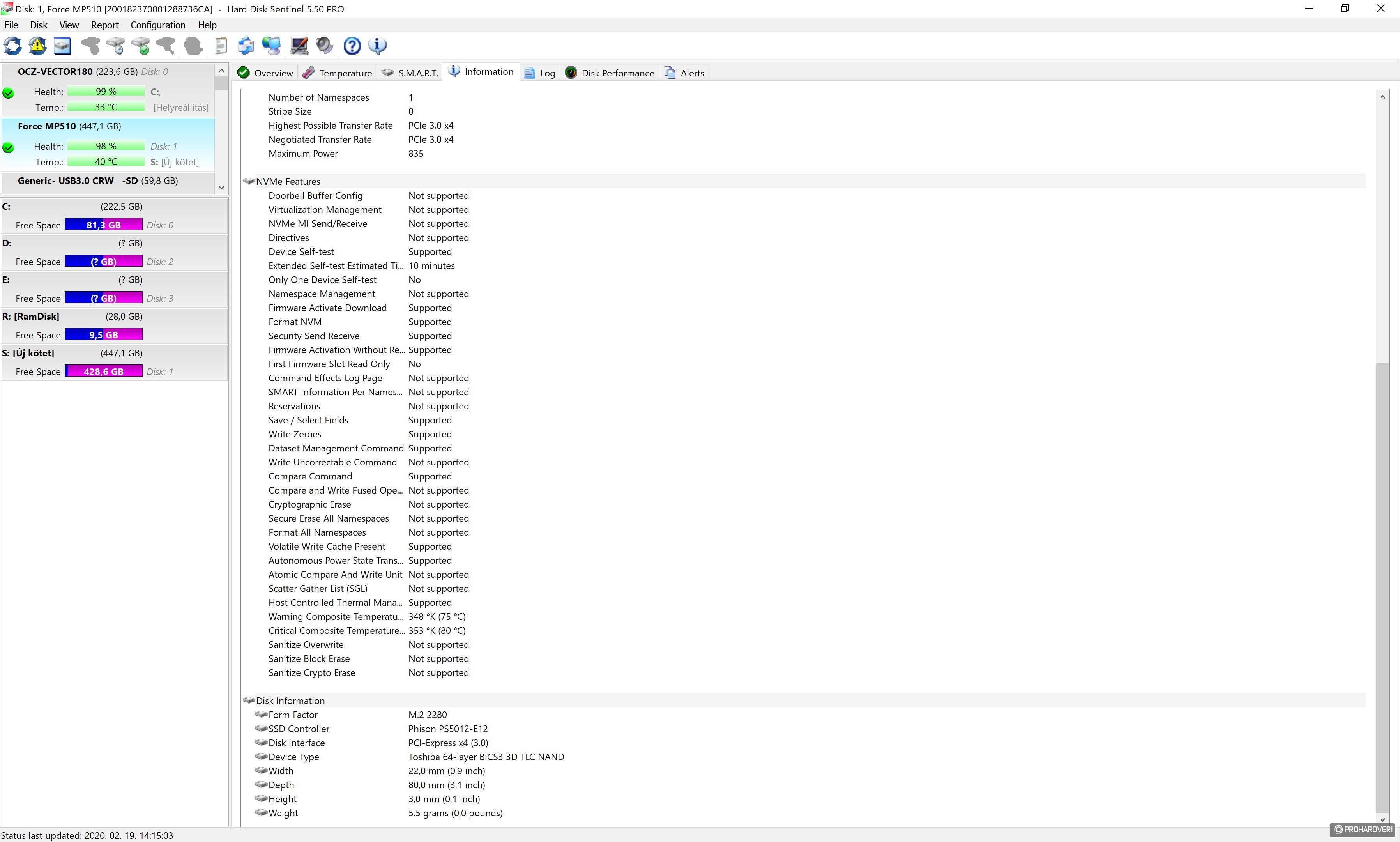Click the 81,3 GB free space bar
The height and width of the screenshot is (842, 1400).
click(103, 225)
